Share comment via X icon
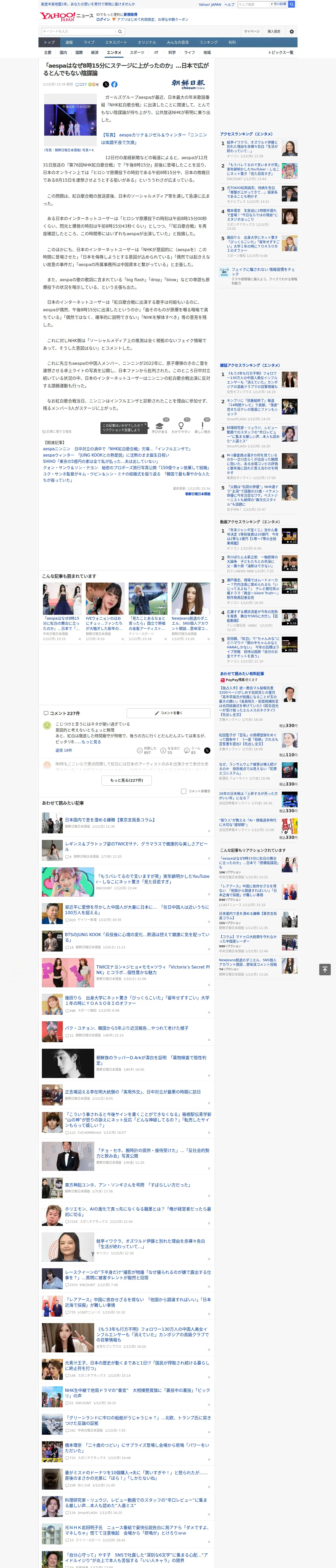The image size is (336, 1568). click(x=207, y=751)
